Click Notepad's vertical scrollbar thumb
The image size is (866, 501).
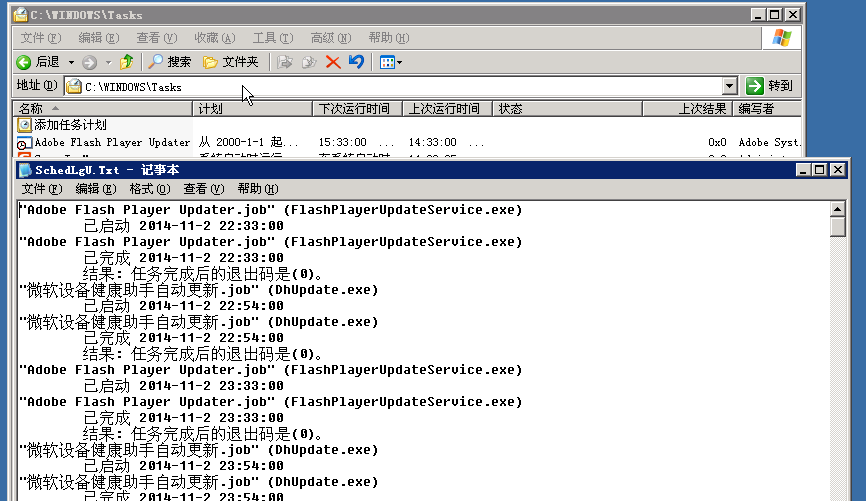(837, 227)
